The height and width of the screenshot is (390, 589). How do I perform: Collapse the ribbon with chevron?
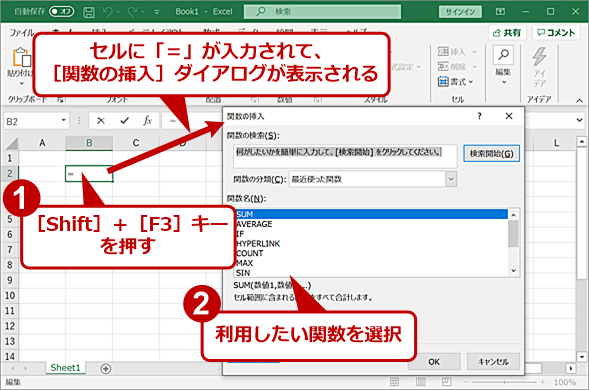(580, 100)
